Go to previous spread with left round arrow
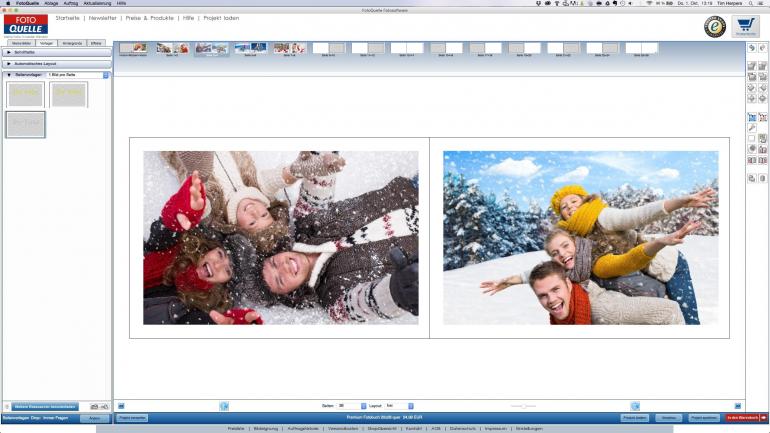770x433 pixels. click(x=224, y=406)
